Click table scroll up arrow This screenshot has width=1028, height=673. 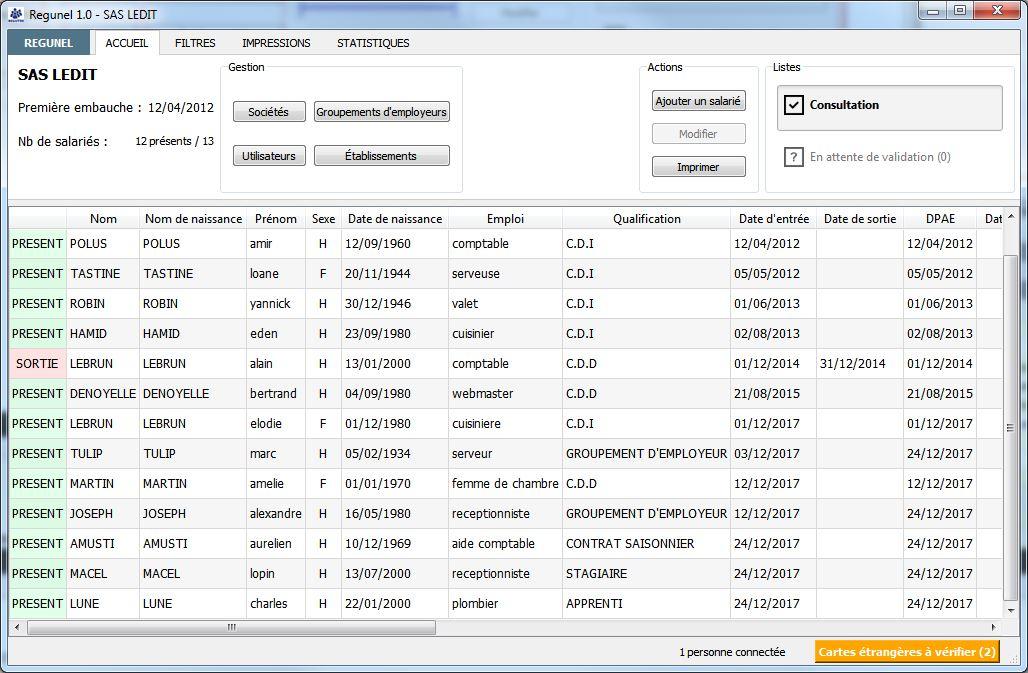(1011, 217)
